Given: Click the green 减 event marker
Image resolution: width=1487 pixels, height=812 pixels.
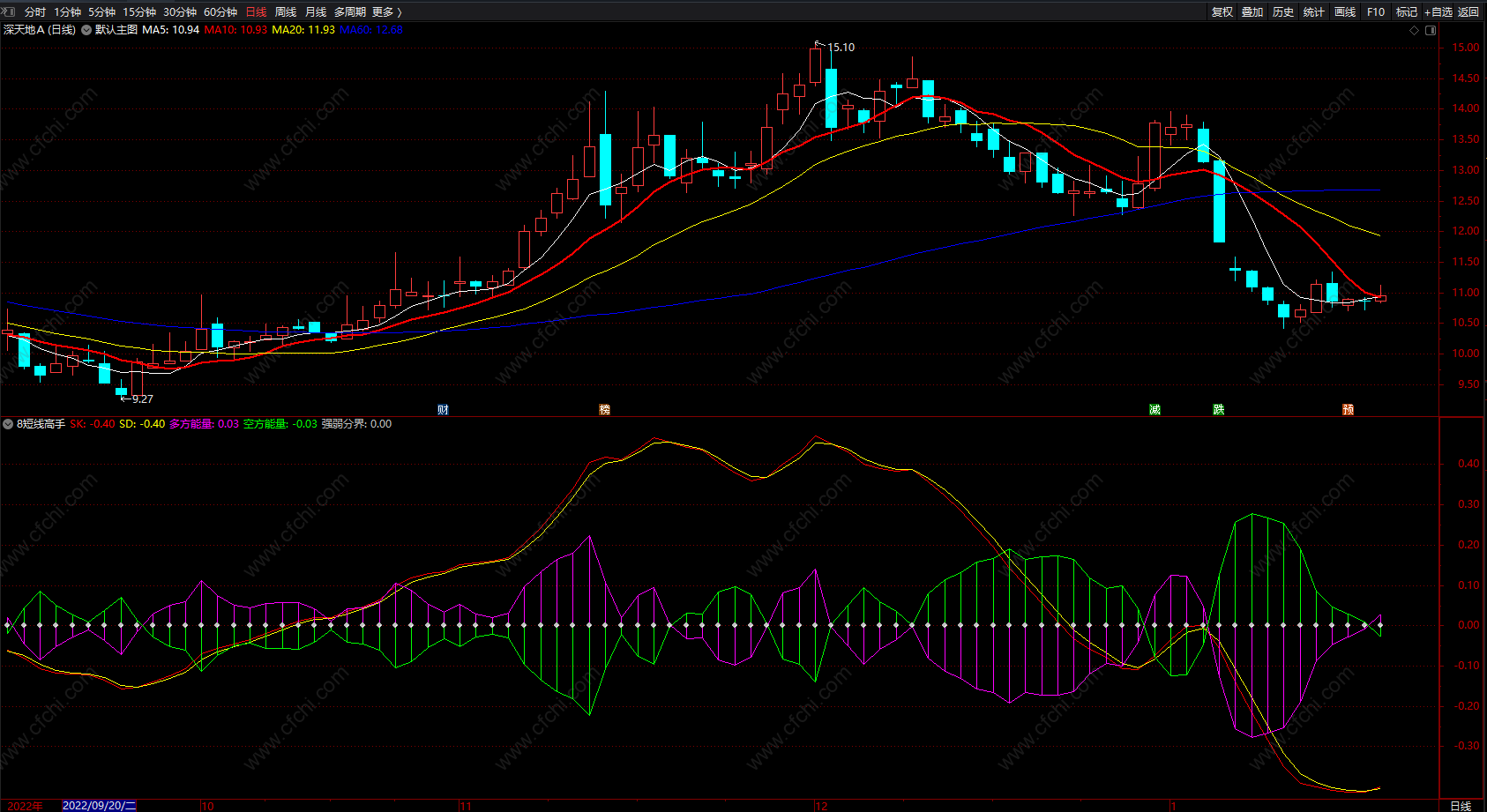Looking at the screenshot, I should (1154, 410).
